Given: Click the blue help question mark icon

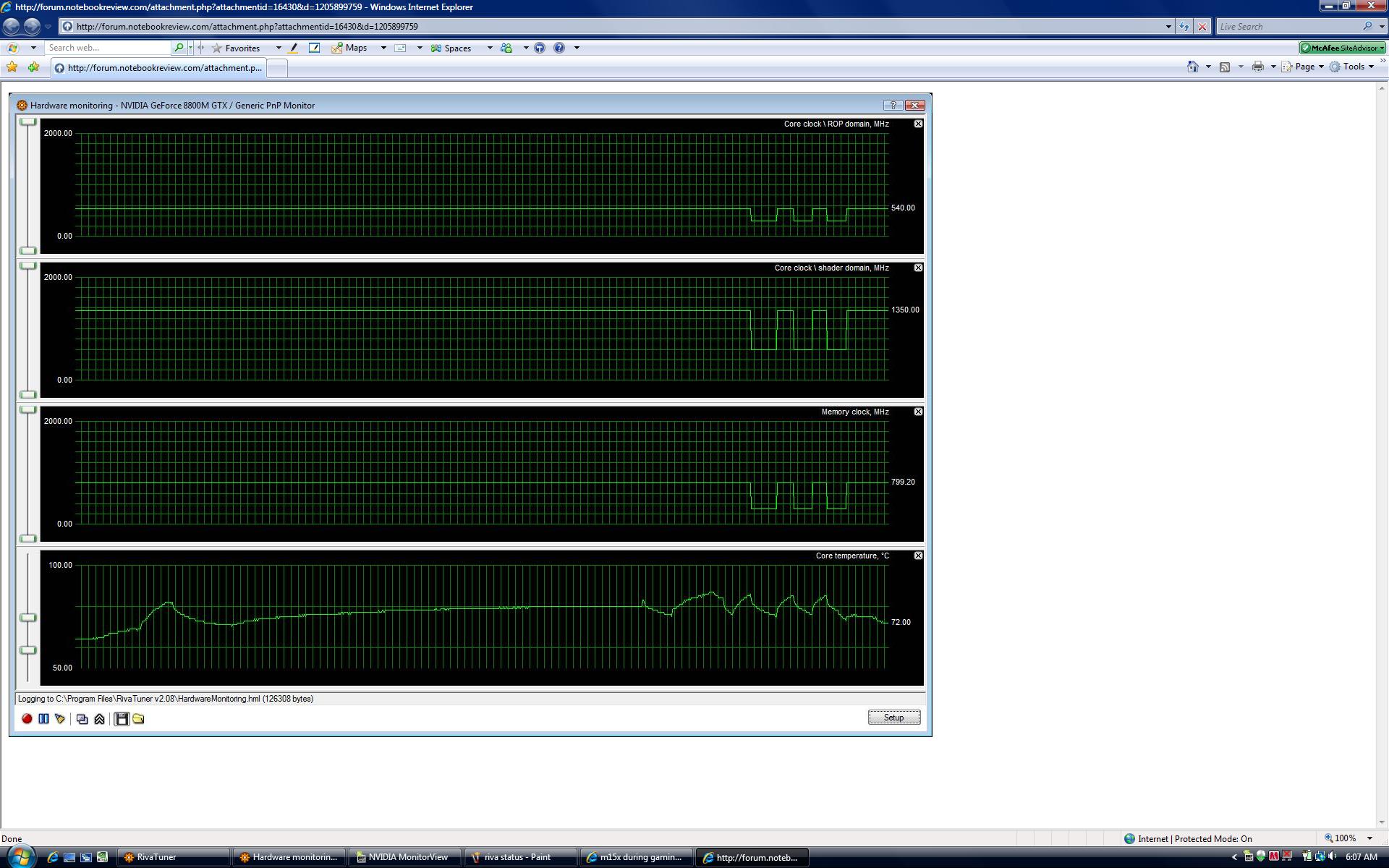Looking at the screenshot, I should point(559,48).
